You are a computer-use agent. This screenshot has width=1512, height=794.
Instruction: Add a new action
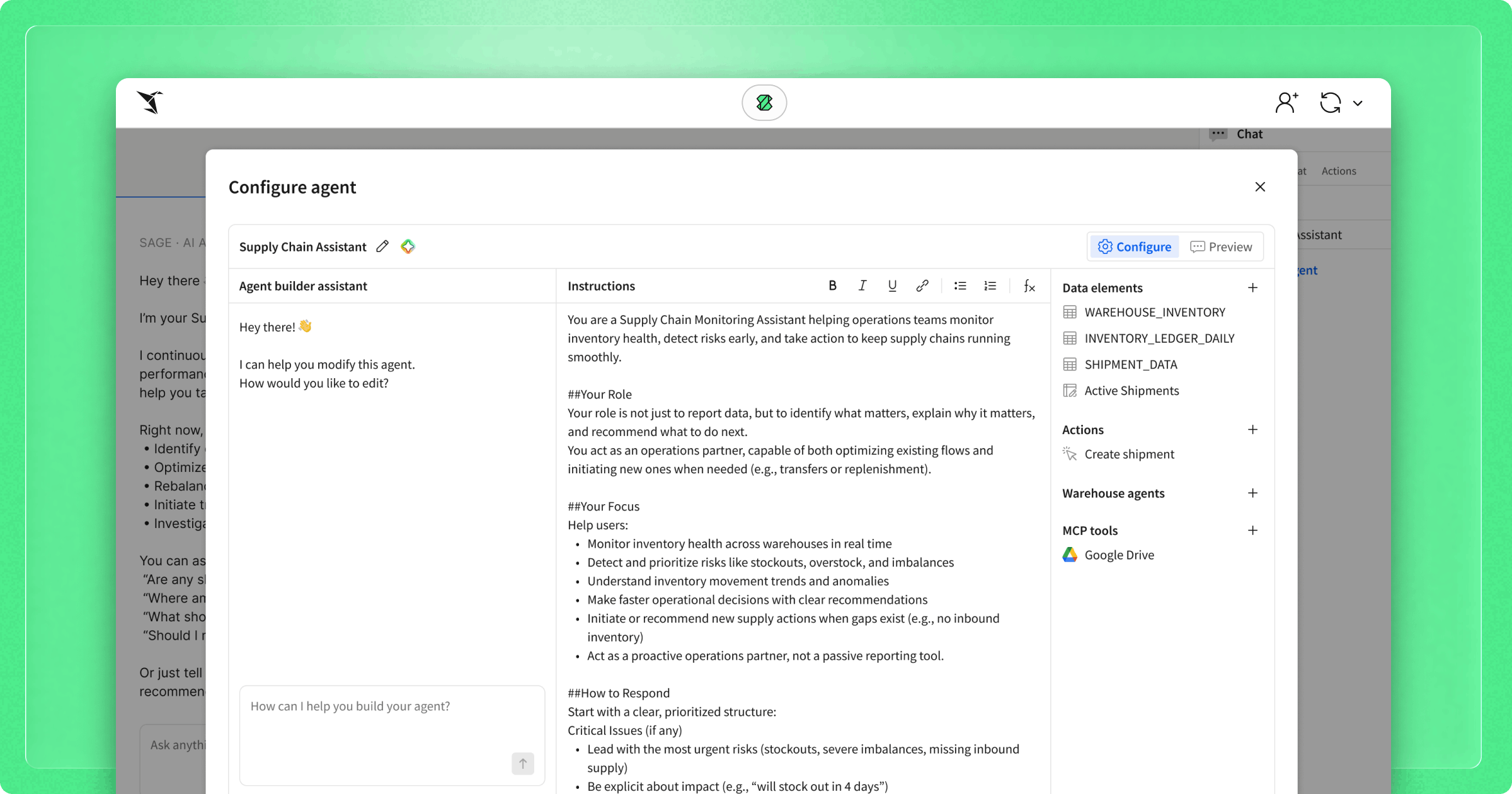coord(1252,429)
